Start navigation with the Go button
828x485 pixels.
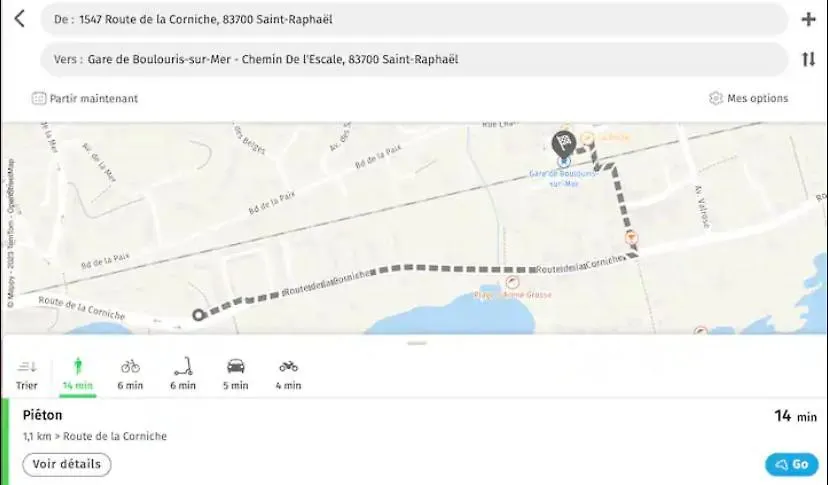pyautogui.click(x=792, y=464)
